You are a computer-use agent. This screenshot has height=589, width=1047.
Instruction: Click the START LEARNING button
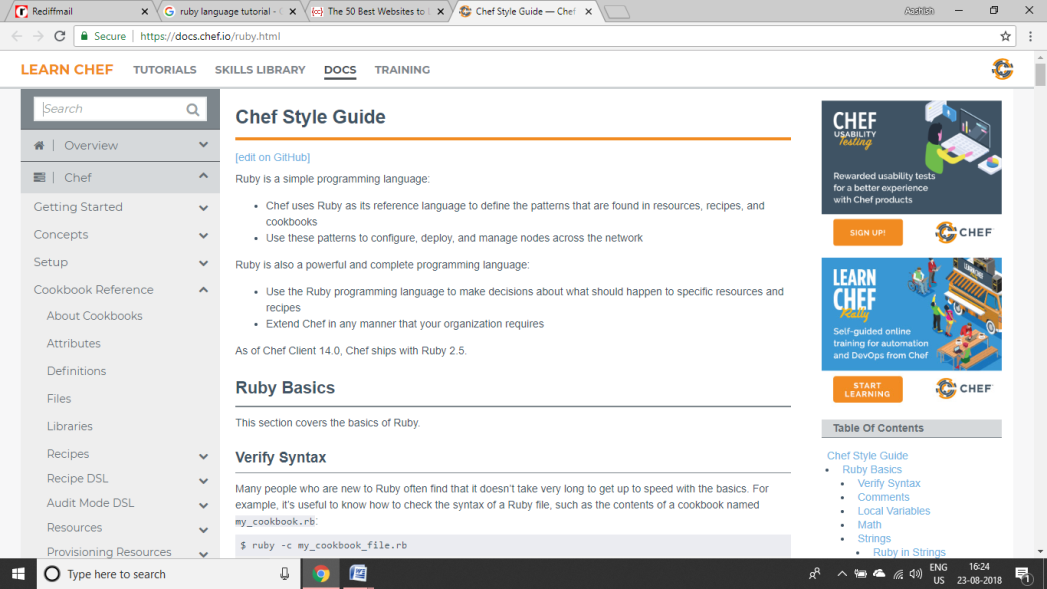867,389
